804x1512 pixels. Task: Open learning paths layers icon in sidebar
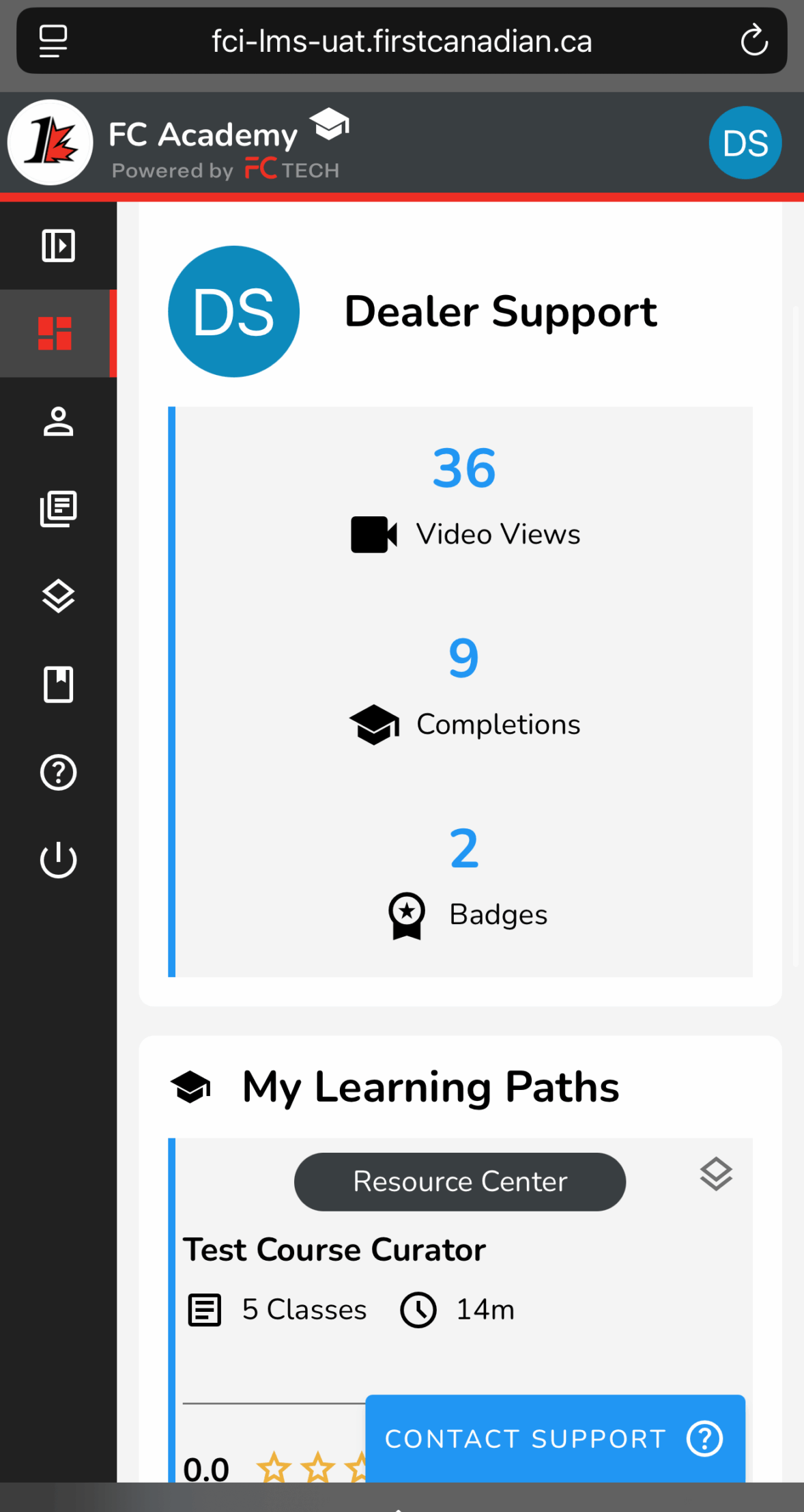(x=58, y=596)
